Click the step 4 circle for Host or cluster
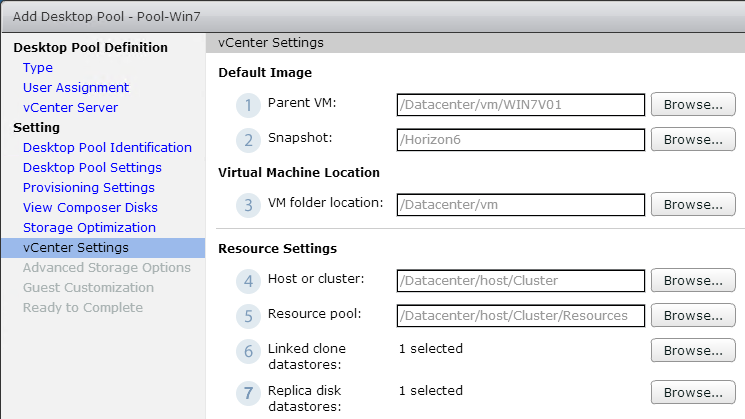Screen dimensions: 745x419 (x=248, y=281)
